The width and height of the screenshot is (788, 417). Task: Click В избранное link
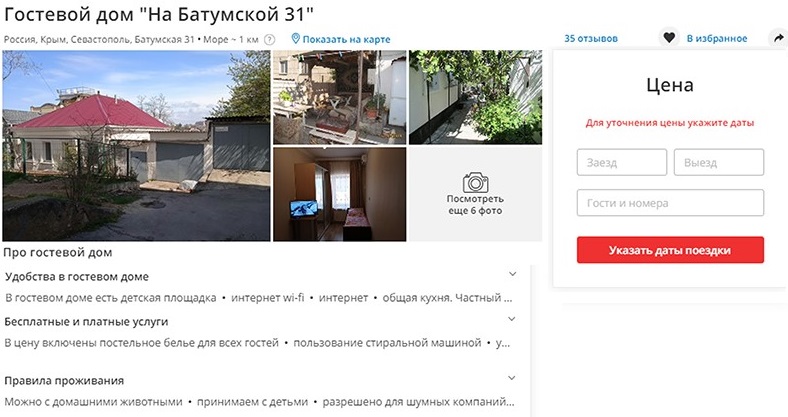click(717, 38)
